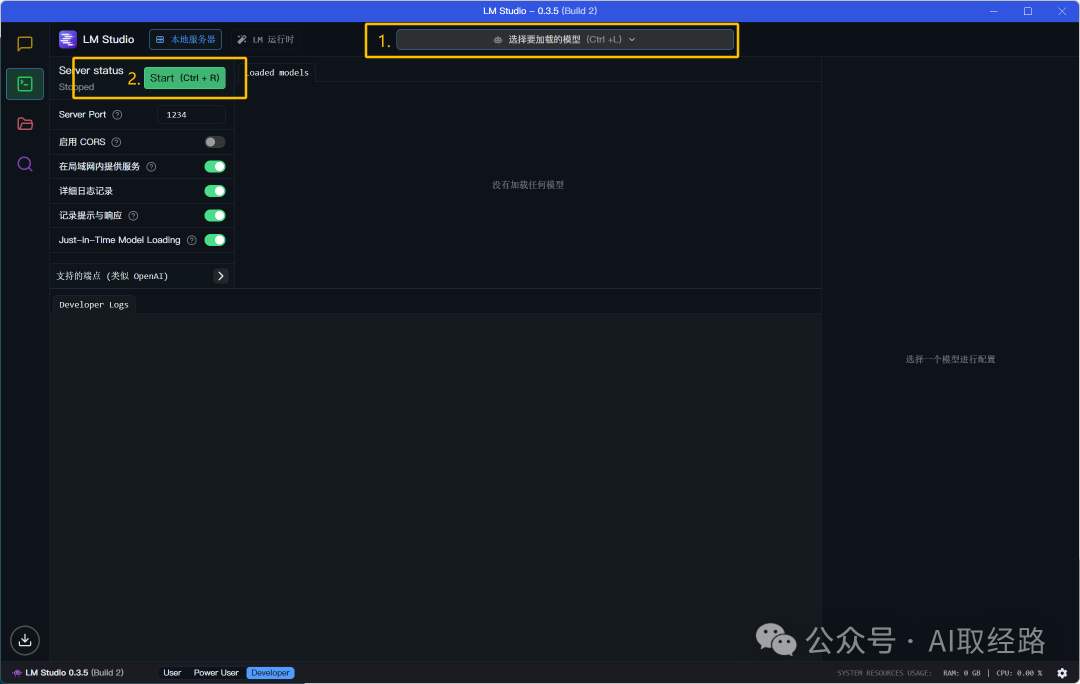Viewport: 1080px width, 684px height.
Task: Show help for 在局域网内提供服务
Action: [151, 167]
